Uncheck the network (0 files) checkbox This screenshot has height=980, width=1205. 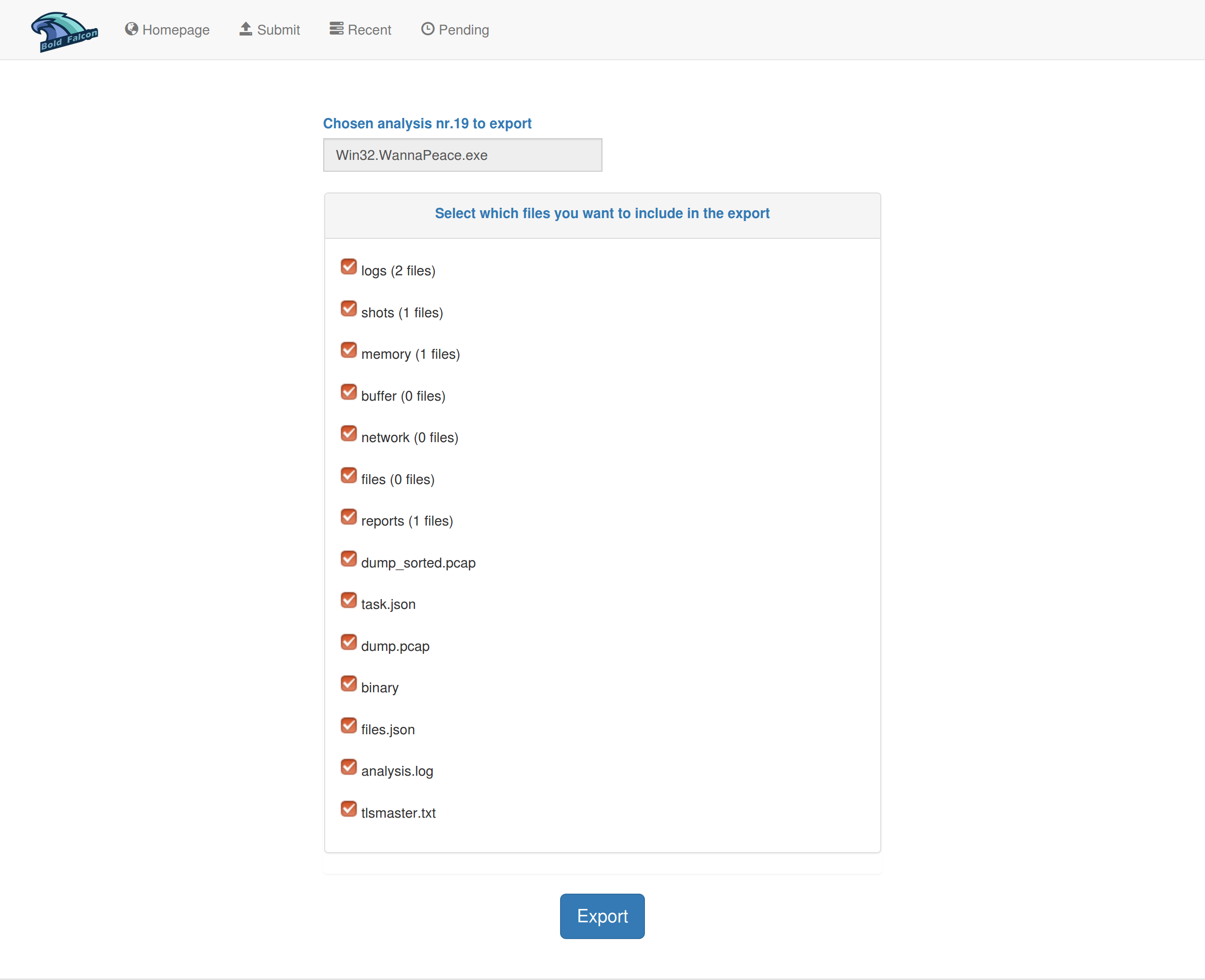pos(349,434)
